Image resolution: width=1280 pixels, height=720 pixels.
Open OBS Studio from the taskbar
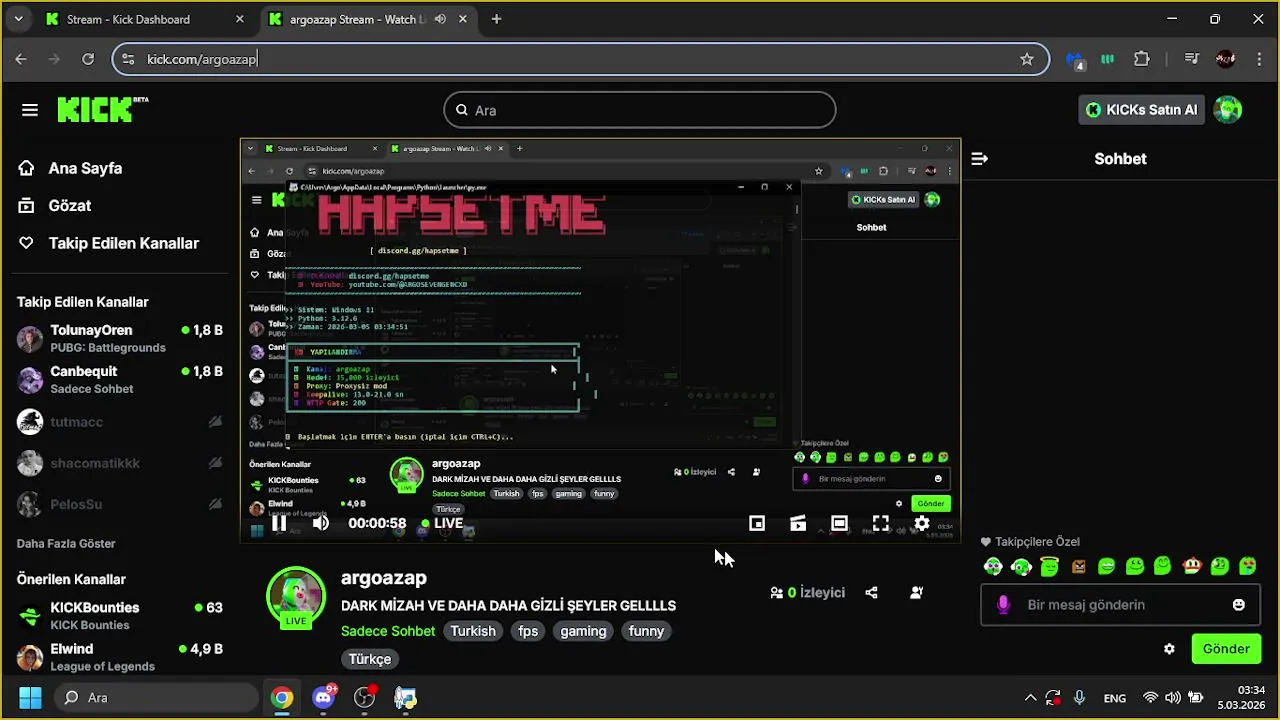(364, 697)
